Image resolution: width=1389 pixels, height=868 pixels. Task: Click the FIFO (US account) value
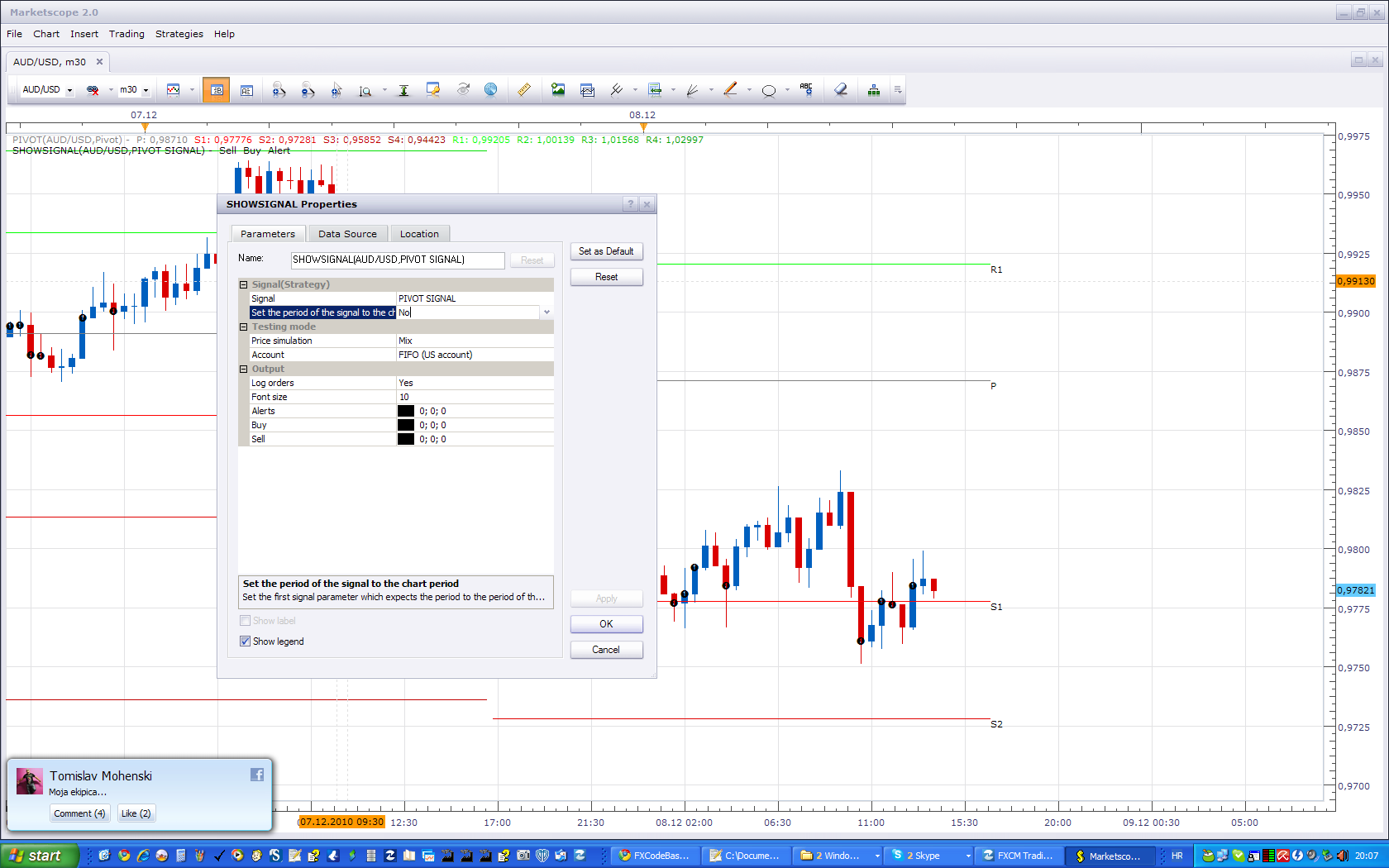tap(475, 355)
